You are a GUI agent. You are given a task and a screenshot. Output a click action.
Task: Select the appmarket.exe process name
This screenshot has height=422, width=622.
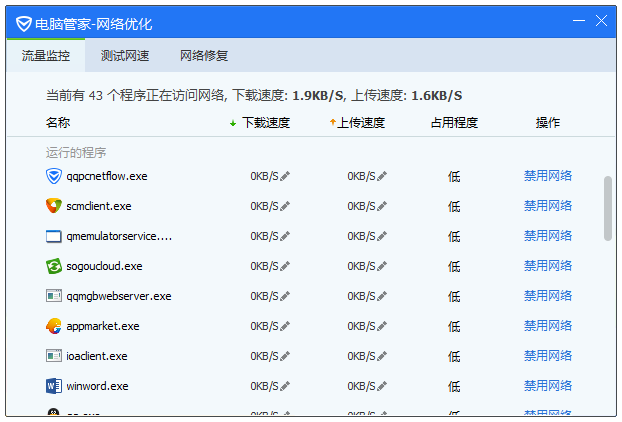coord(103,326)
